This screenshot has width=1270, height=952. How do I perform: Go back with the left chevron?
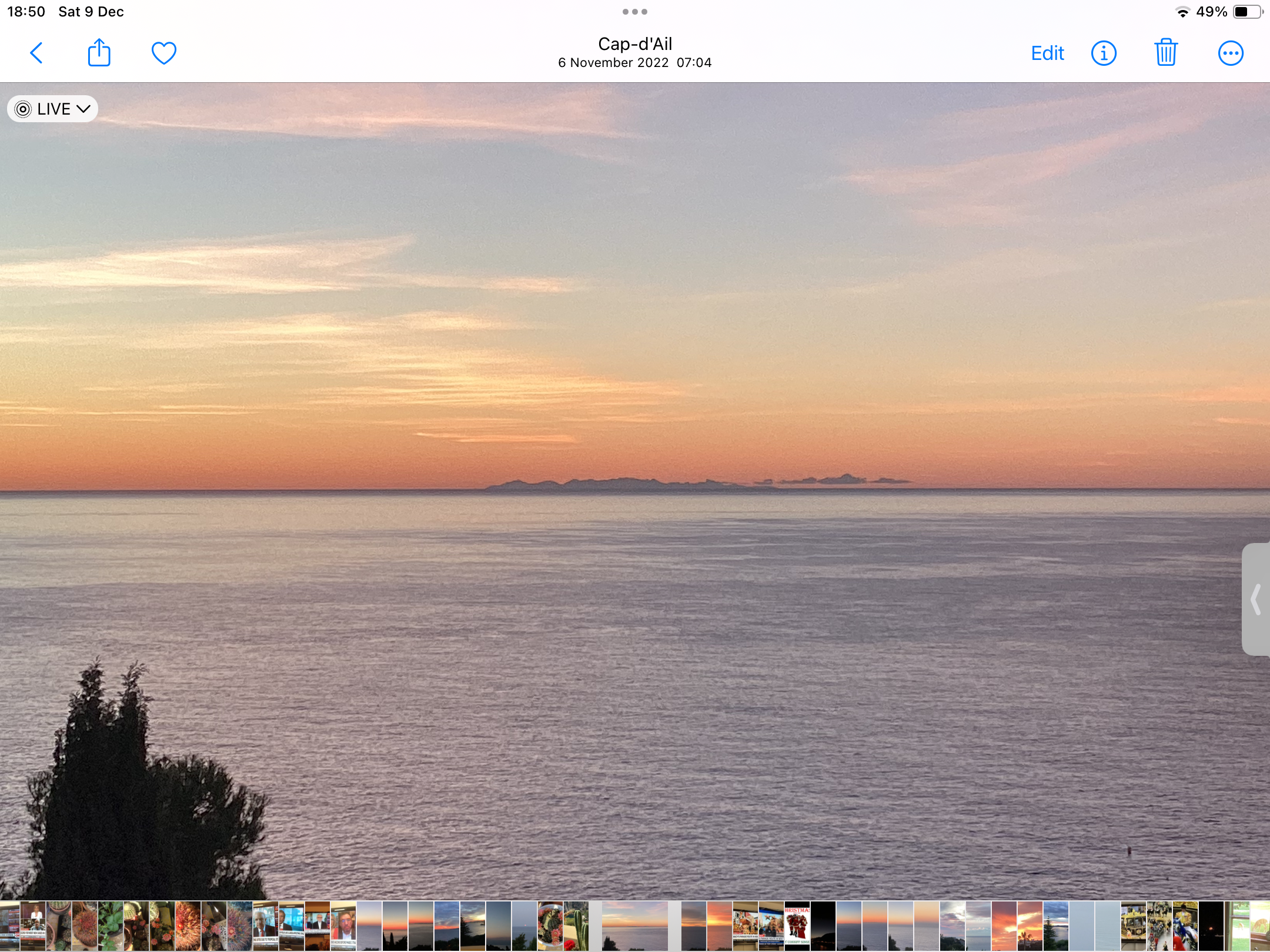click(36, 53)
